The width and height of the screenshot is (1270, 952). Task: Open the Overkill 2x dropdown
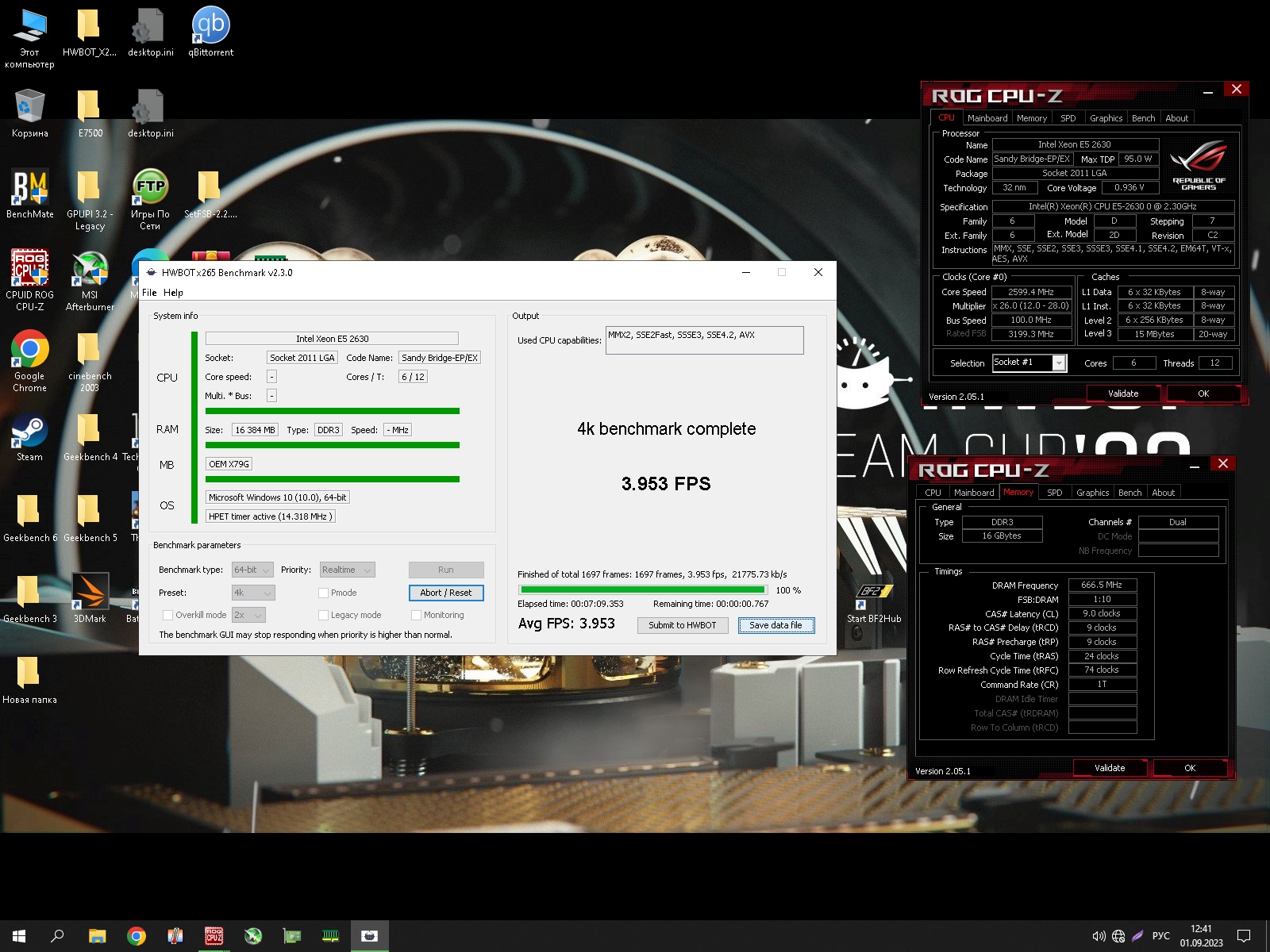pos(248,615)
